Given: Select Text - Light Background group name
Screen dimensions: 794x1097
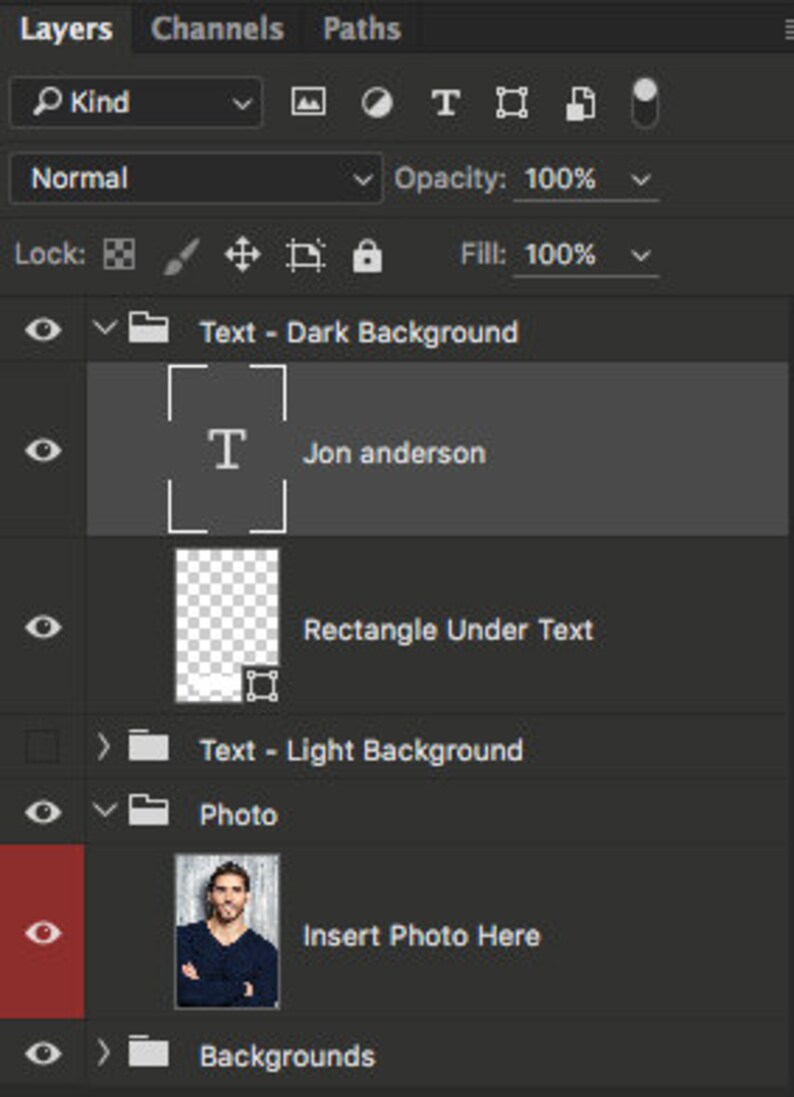Looking at the screenshot, I should (x=362, y=751).
